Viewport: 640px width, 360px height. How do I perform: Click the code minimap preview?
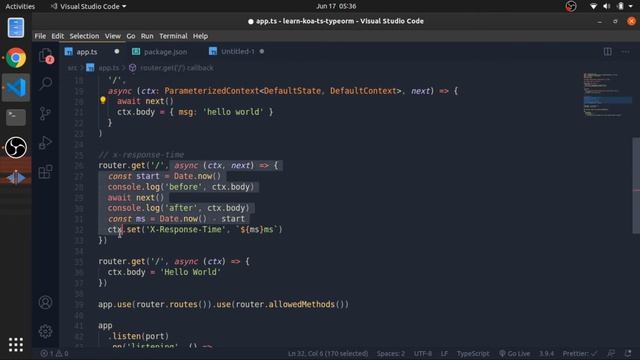click(x=607, y=96)
